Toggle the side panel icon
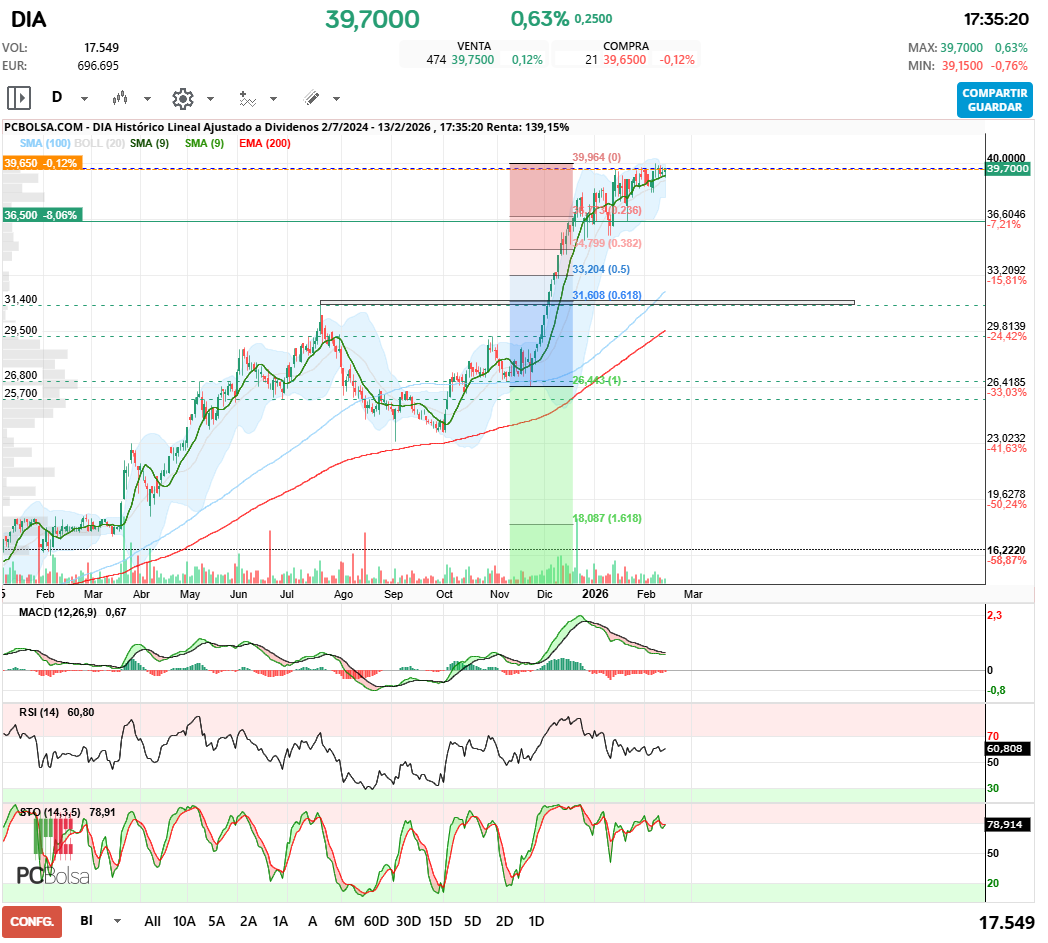The image size is (1048, 943). click(x=19, y=98)
